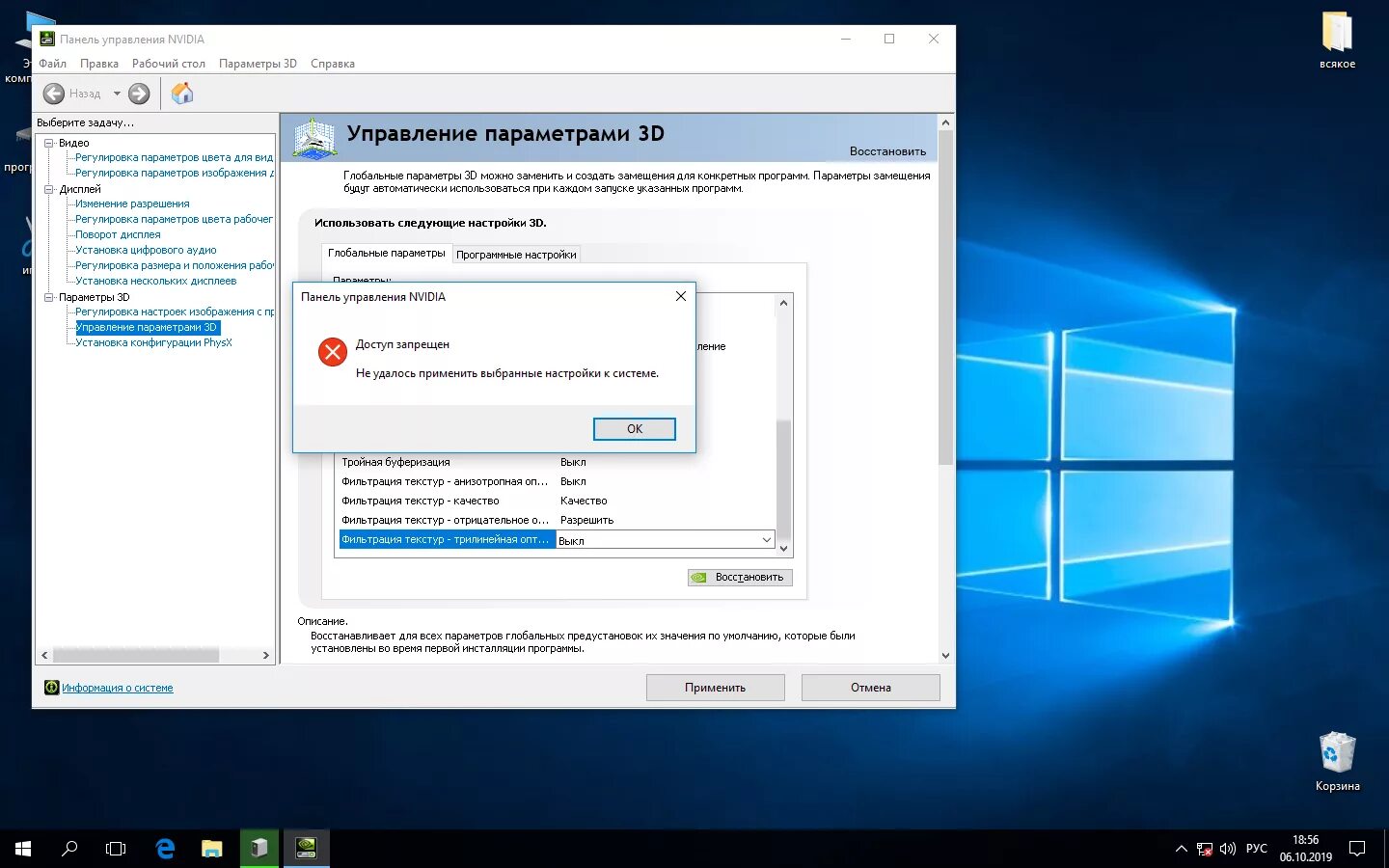Click the taskbar clock 18:56

pos(1305,840)
